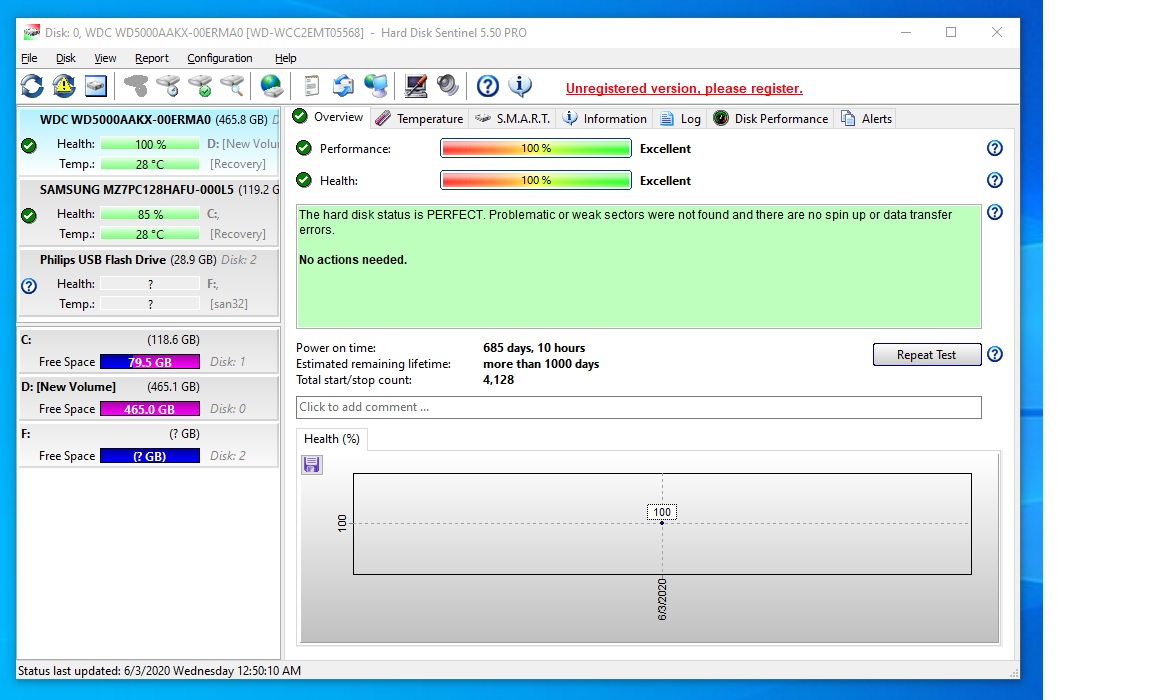Click the warning refresh toolbar icon
The height and width of the screenshot is (700, 1152).
coord(64,86)
